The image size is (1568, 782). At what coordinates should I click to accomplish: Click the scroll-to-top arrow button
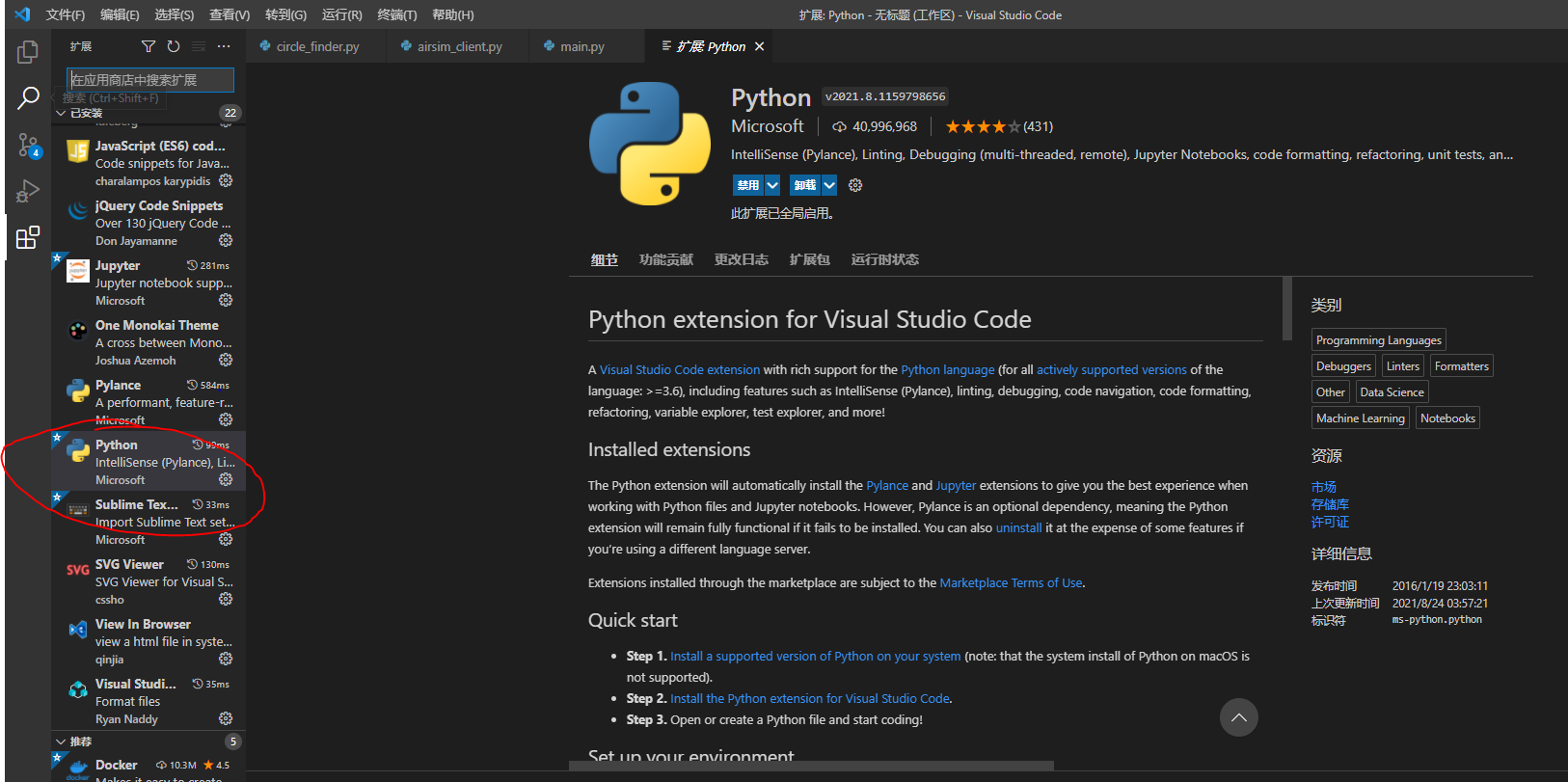(1239, 717)
